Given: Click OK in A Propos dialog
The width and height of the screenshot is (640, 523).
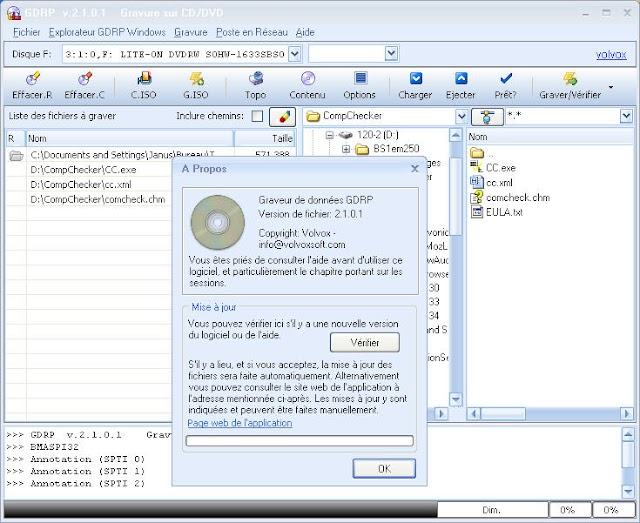Looking at the screenshot, I should pyautogui.click(x=384, y=468).
